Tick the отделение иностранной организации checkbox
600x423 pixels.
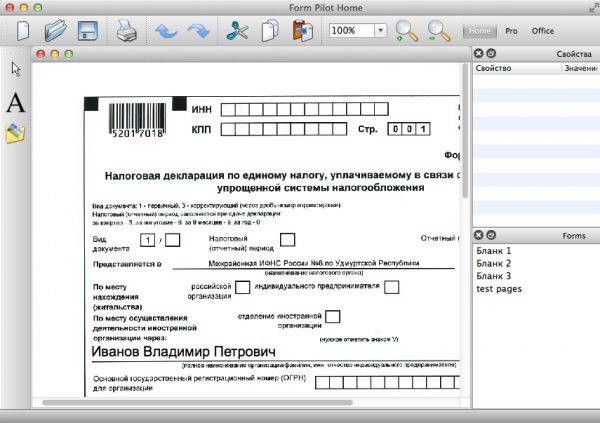click(333, 317)
